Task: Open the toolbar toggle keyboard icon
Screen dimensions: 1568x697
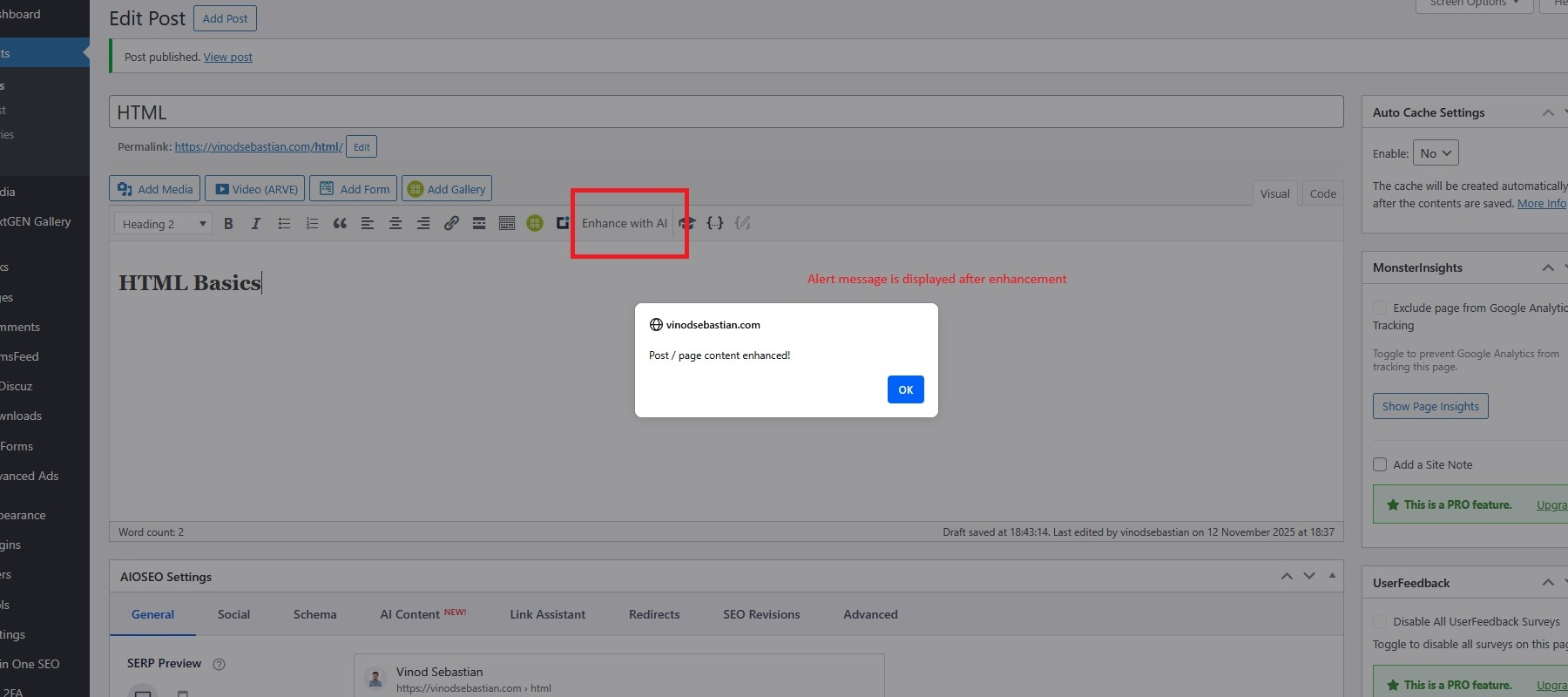Action: (507, 224)
